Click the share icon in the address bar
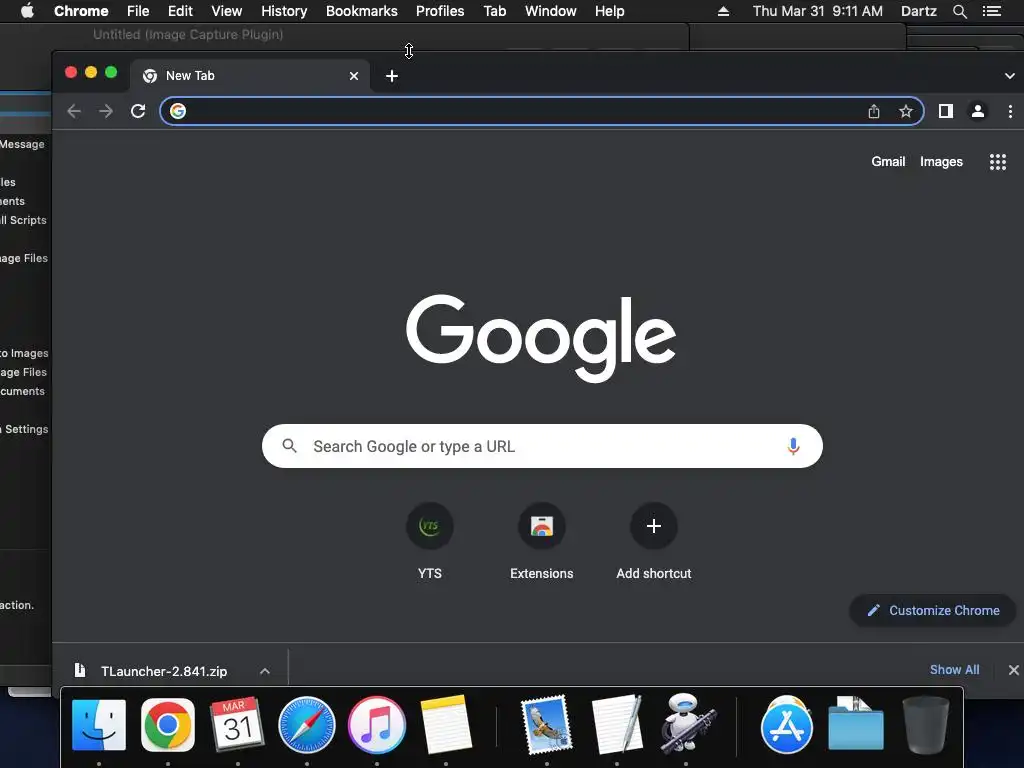This screenshot has height=768, width=1024. coord(874,111)
